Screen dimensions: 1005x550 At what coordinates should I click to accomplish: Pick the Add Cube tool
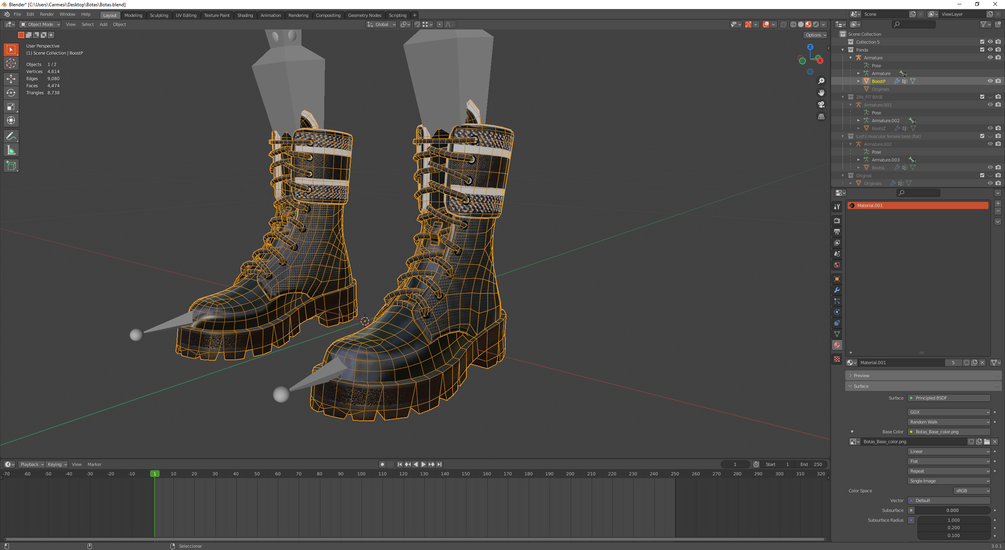tap(11, 165)
